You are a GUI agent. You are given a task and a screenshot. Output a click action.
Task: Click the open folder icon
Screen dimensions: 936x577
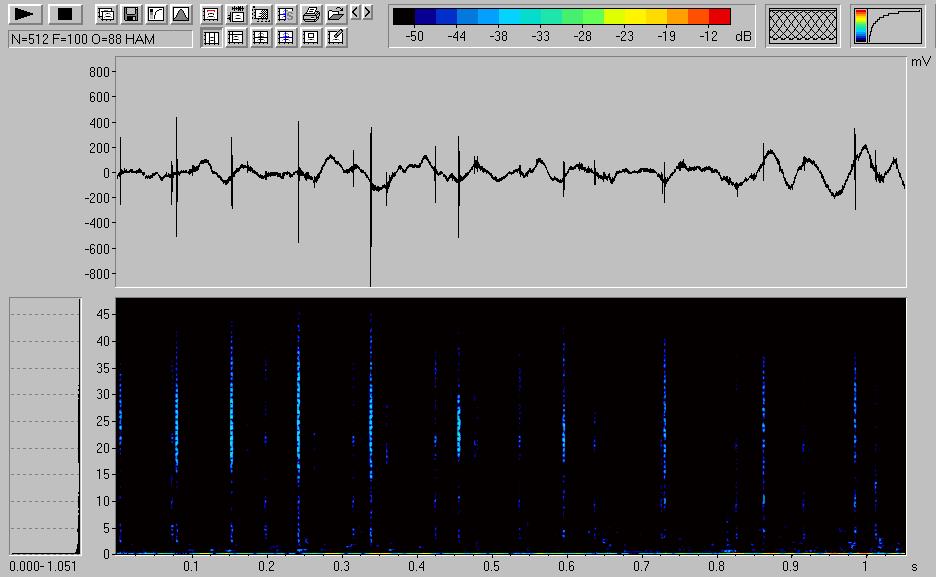pos(336,15)
